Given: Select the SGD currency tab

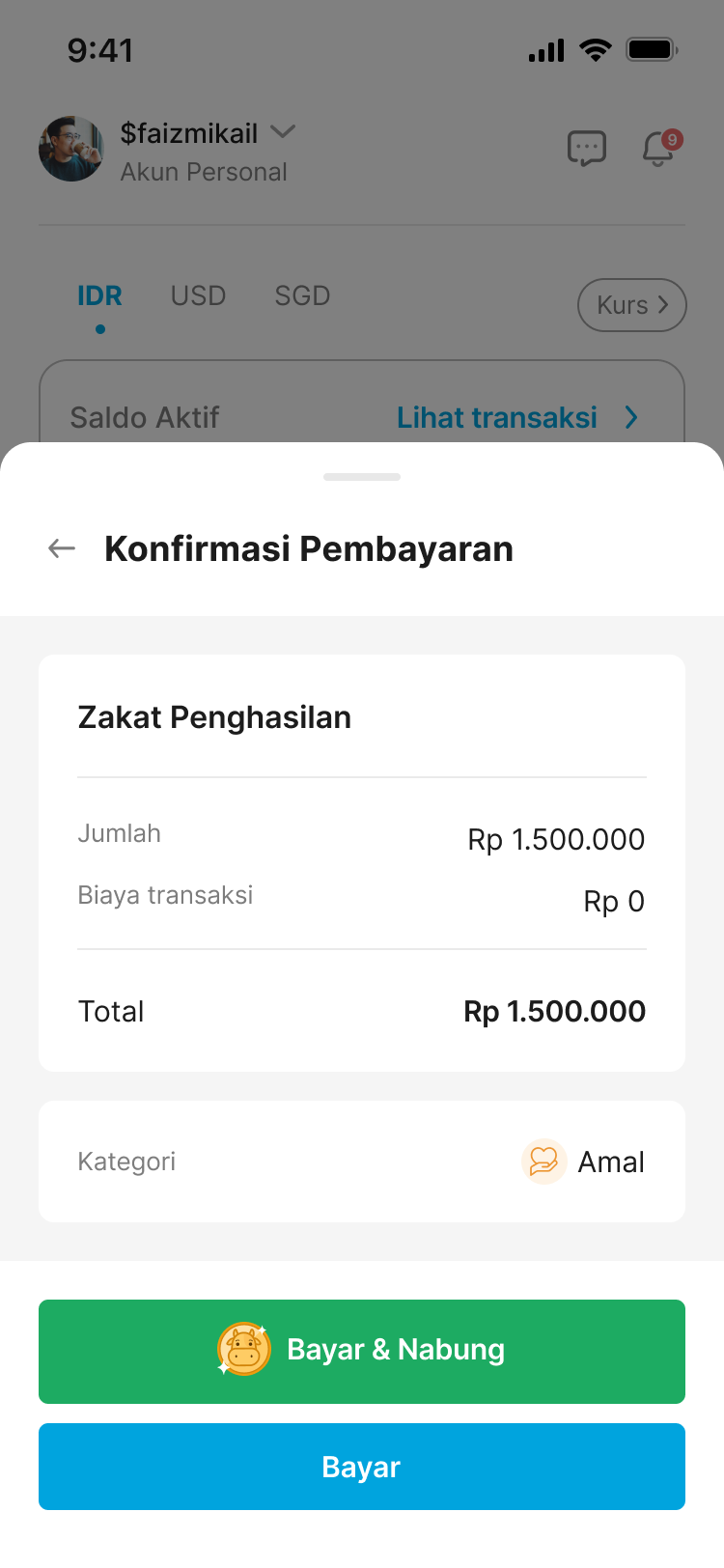Looking at the screenshot, I should (302, 295).
